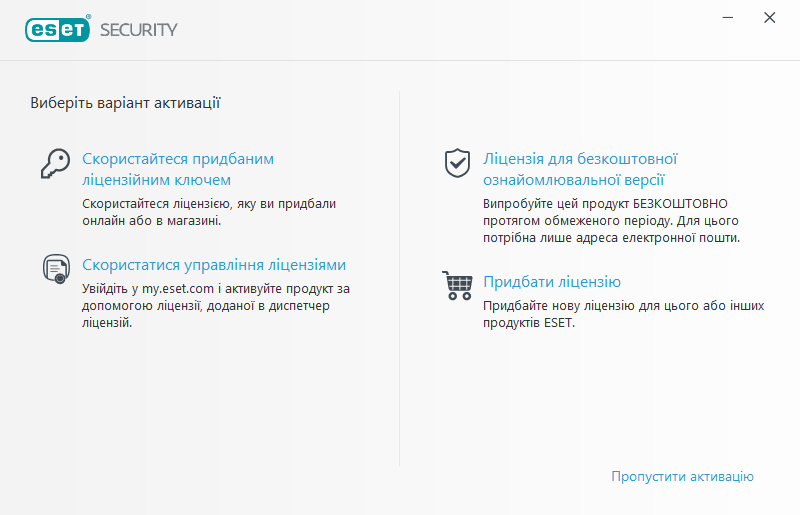Click description about license bought online or in store
Image resolution: width=800 pixels, height=515 pixels.
coord(208,211)
